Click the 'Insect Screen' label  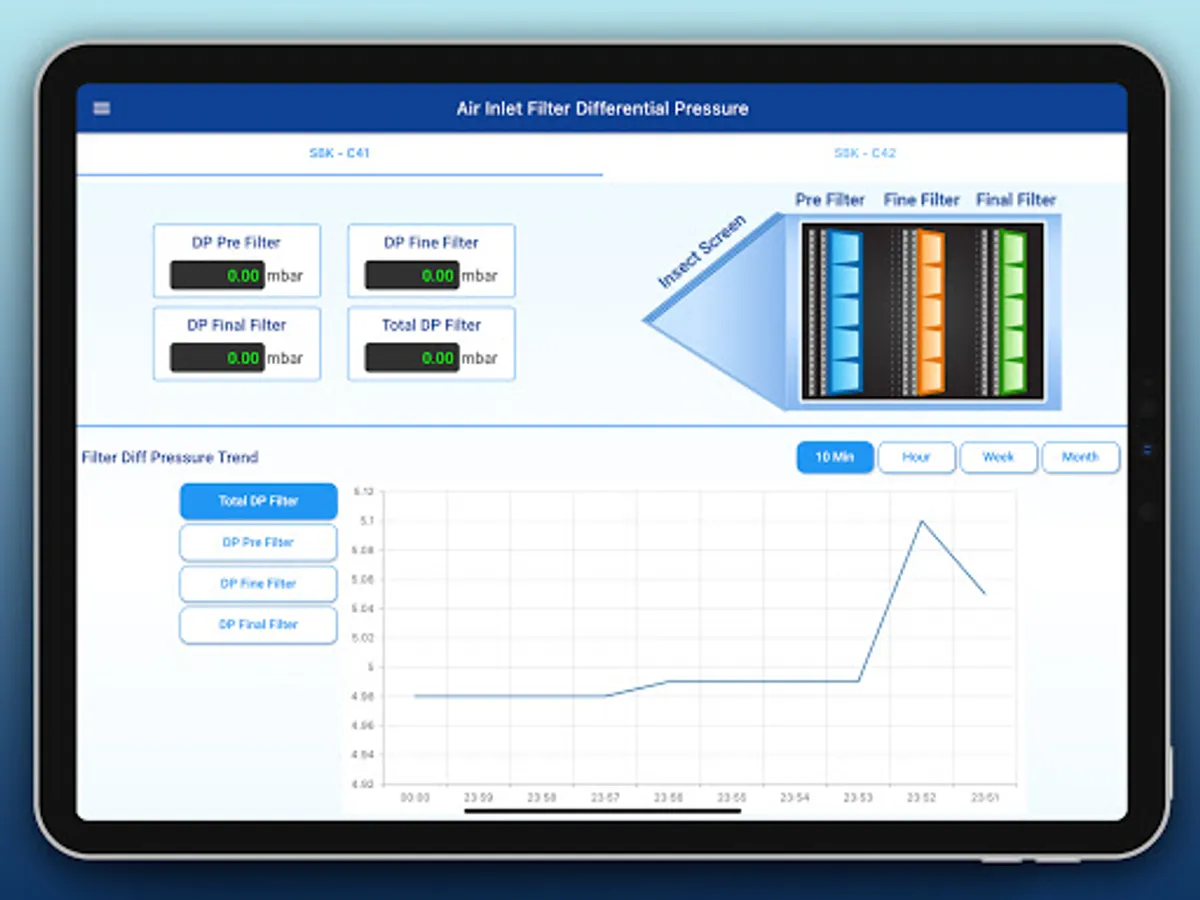(702, 251)
